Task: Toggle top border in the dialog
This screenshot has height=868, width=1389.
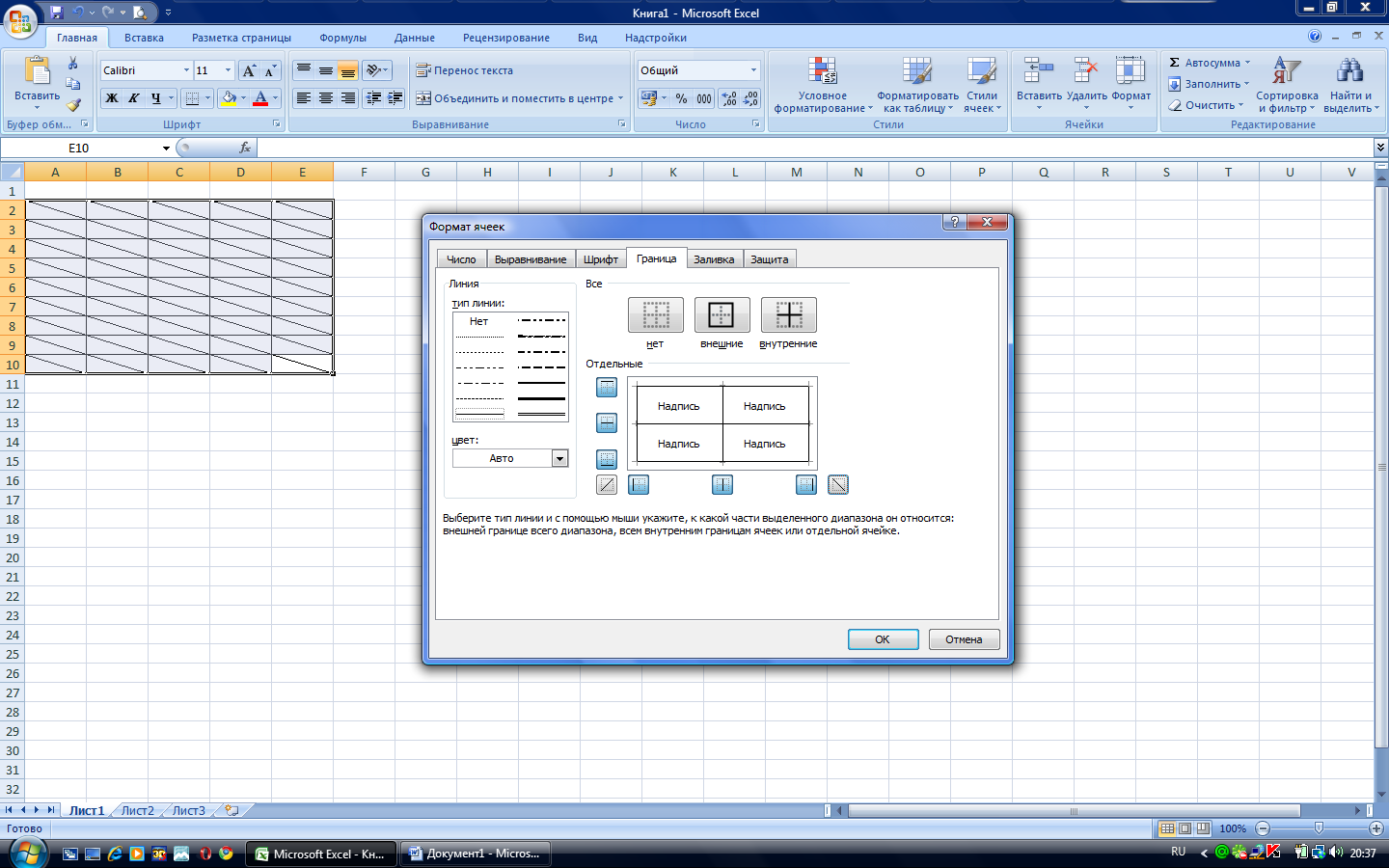Action: [x=607, y=388]
